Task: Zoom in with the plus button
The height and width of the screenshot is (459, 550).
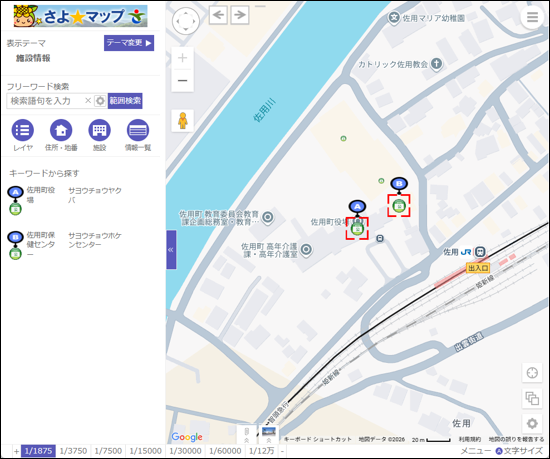Action: [x=182, y=58]
